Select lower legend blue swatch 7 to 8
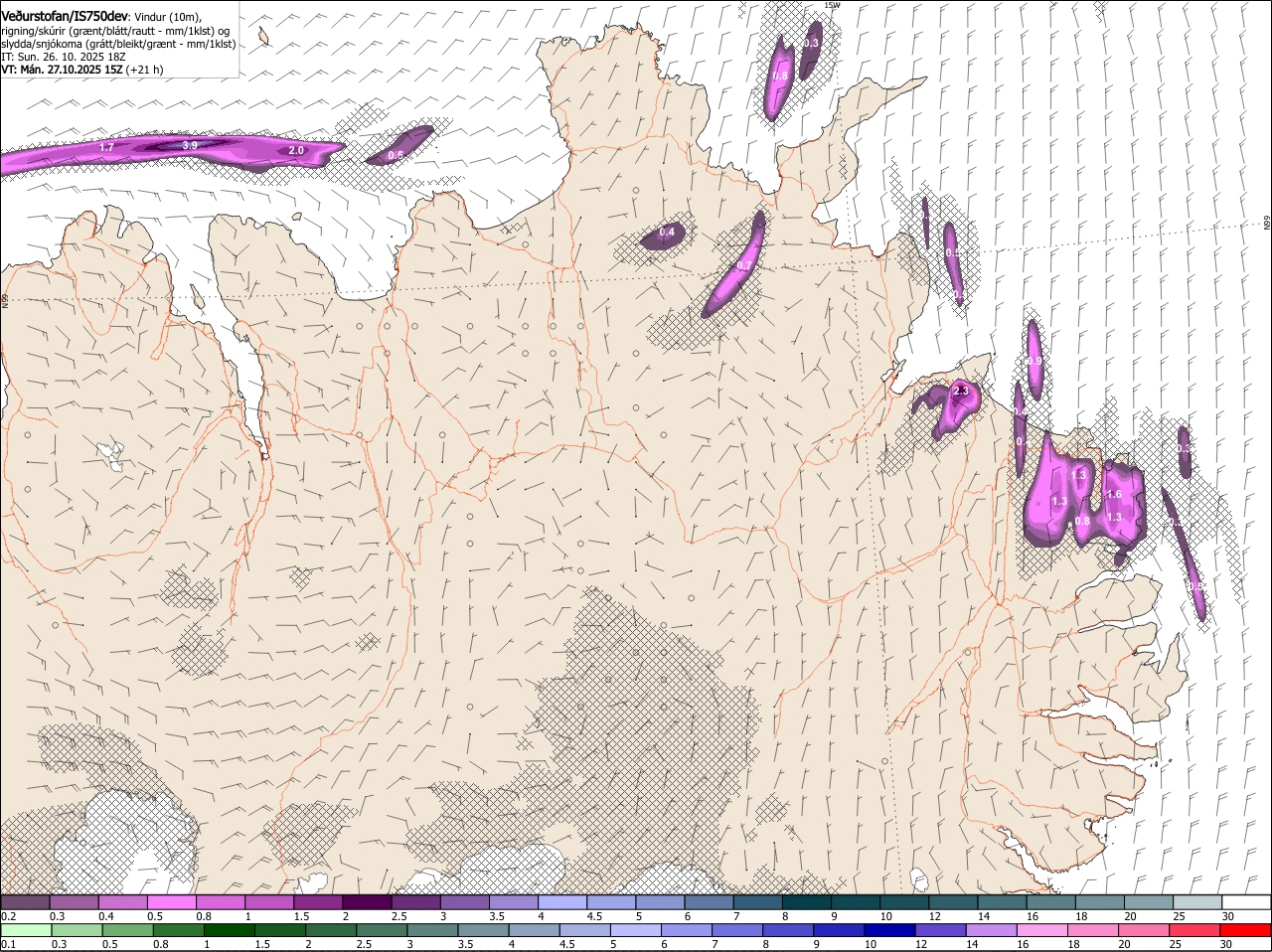The height and width of the screenshot is (952, 1272). click(739, 930)
